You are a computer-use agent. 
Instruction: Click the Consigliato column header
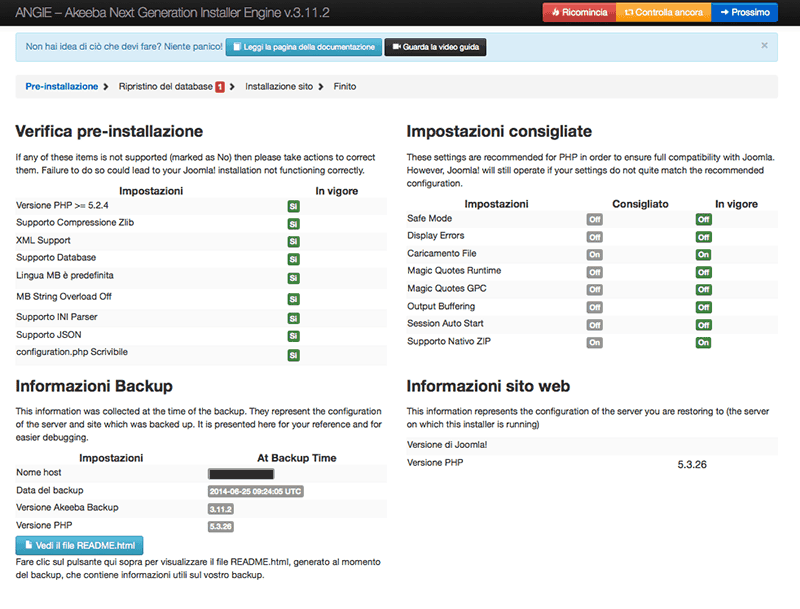point(640,204)
